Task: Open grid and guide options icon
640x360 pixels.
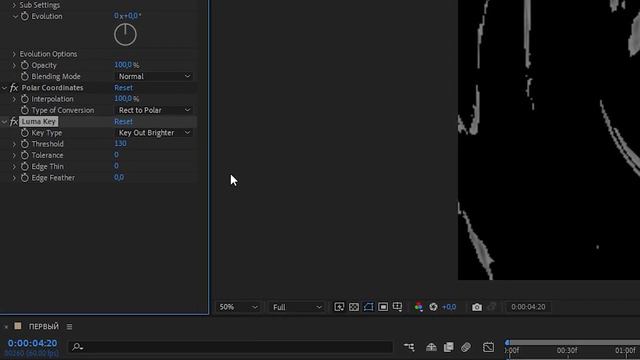Action: tap(398, 307)
